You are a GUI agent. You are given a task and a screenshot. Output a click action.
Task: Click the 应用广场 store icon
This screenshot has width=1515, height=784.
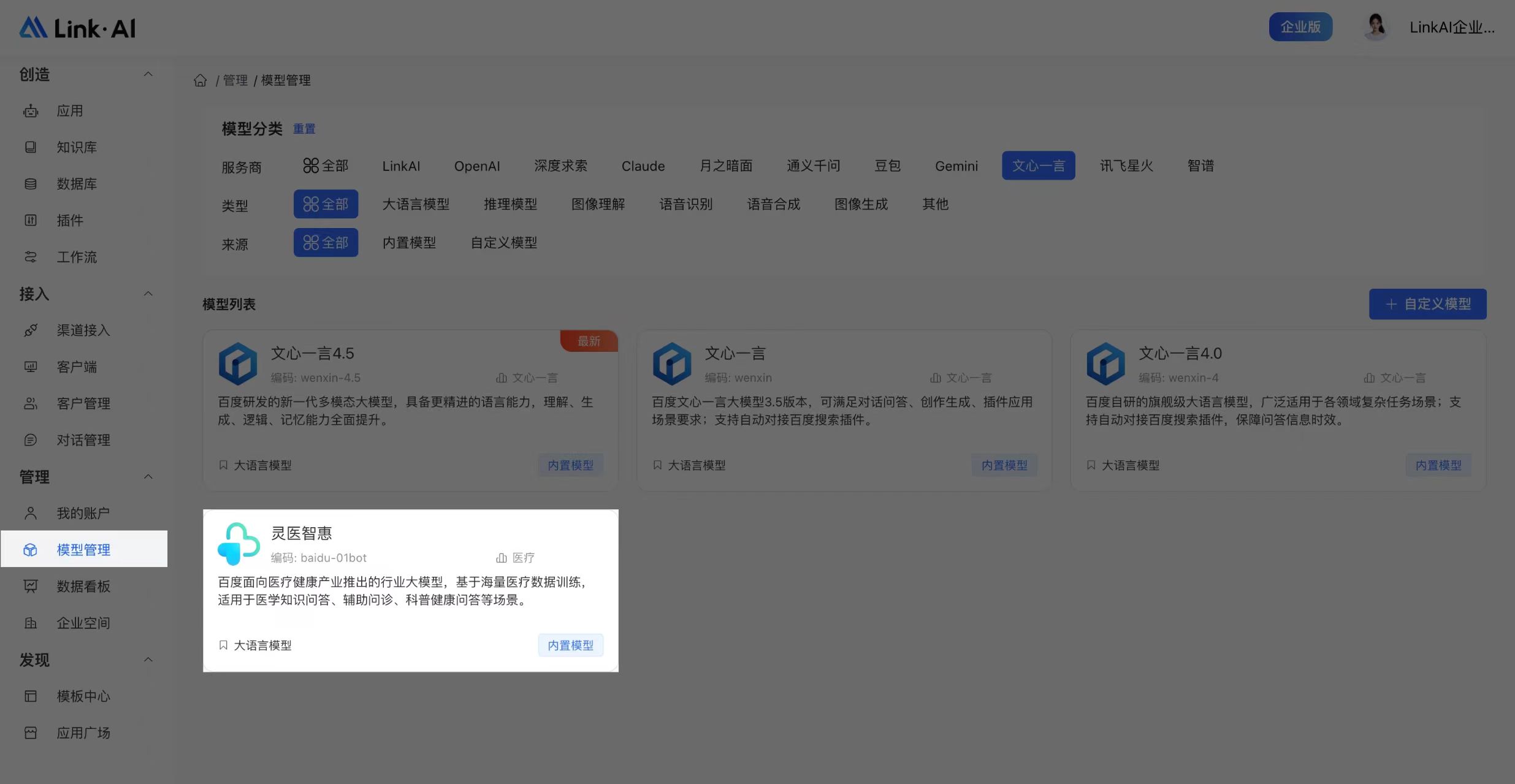31,733
